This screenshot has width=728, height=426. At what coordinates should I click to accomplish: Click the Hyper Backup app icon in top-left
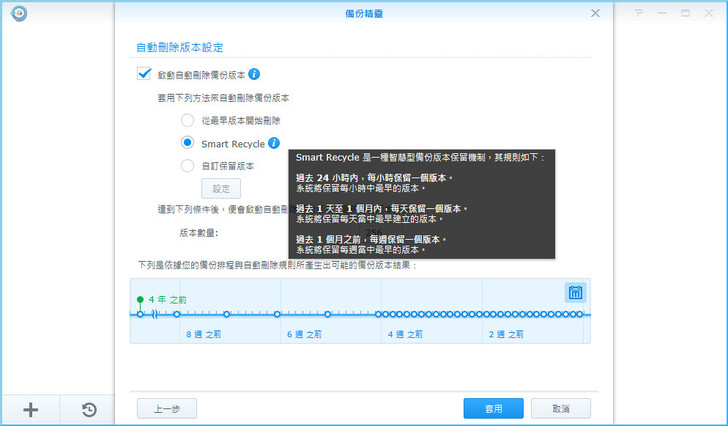click(18, 13)
